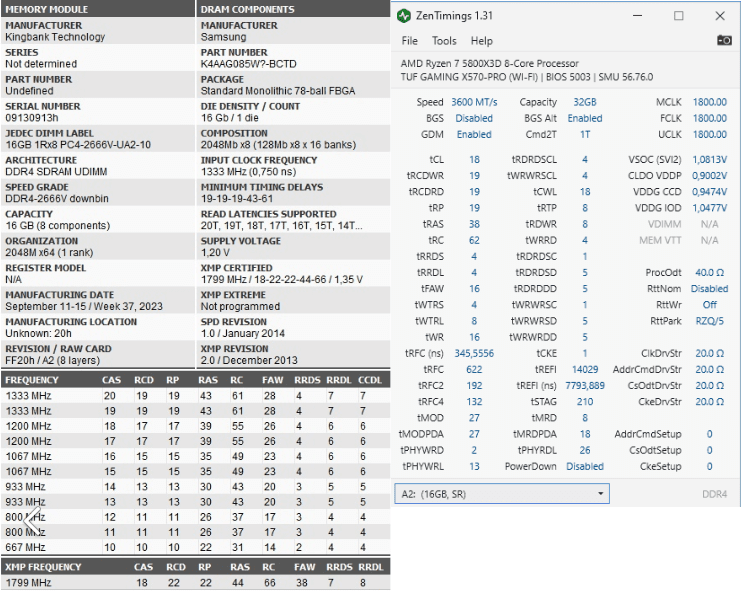Click the tRFC2 value 192
The height and width of the screenshot is (592, 742).
click(474, 386)
